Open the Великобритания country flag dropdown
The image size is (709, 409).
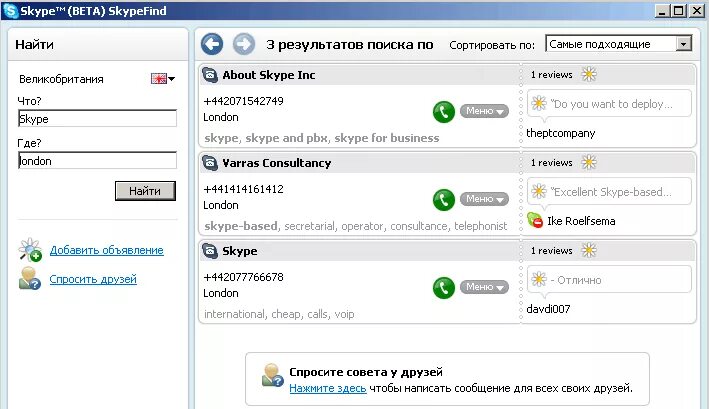[163, 79]
